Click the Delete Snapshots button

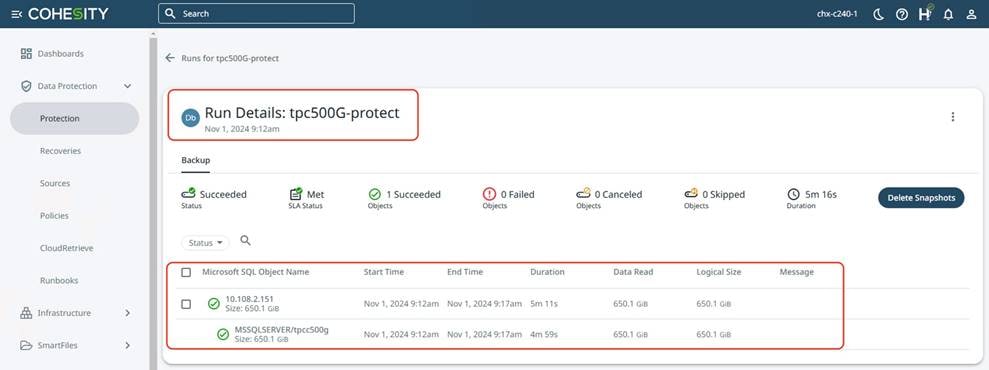coord(921,198)
